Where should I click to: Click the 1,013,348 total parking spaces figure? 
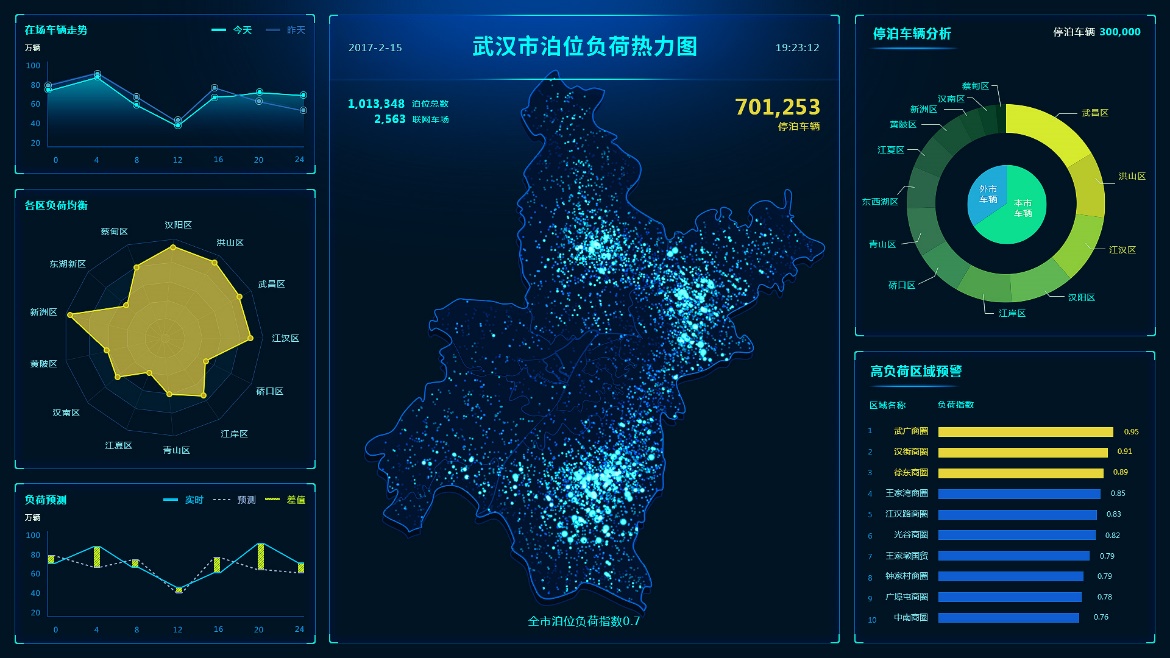(376, 104)
